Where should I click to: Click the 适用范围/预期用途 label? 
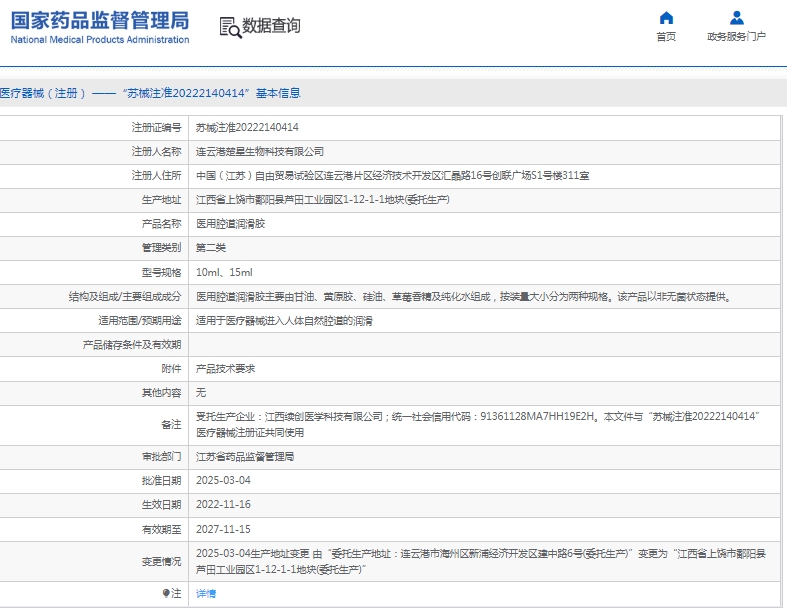click(x=140, y=321)
